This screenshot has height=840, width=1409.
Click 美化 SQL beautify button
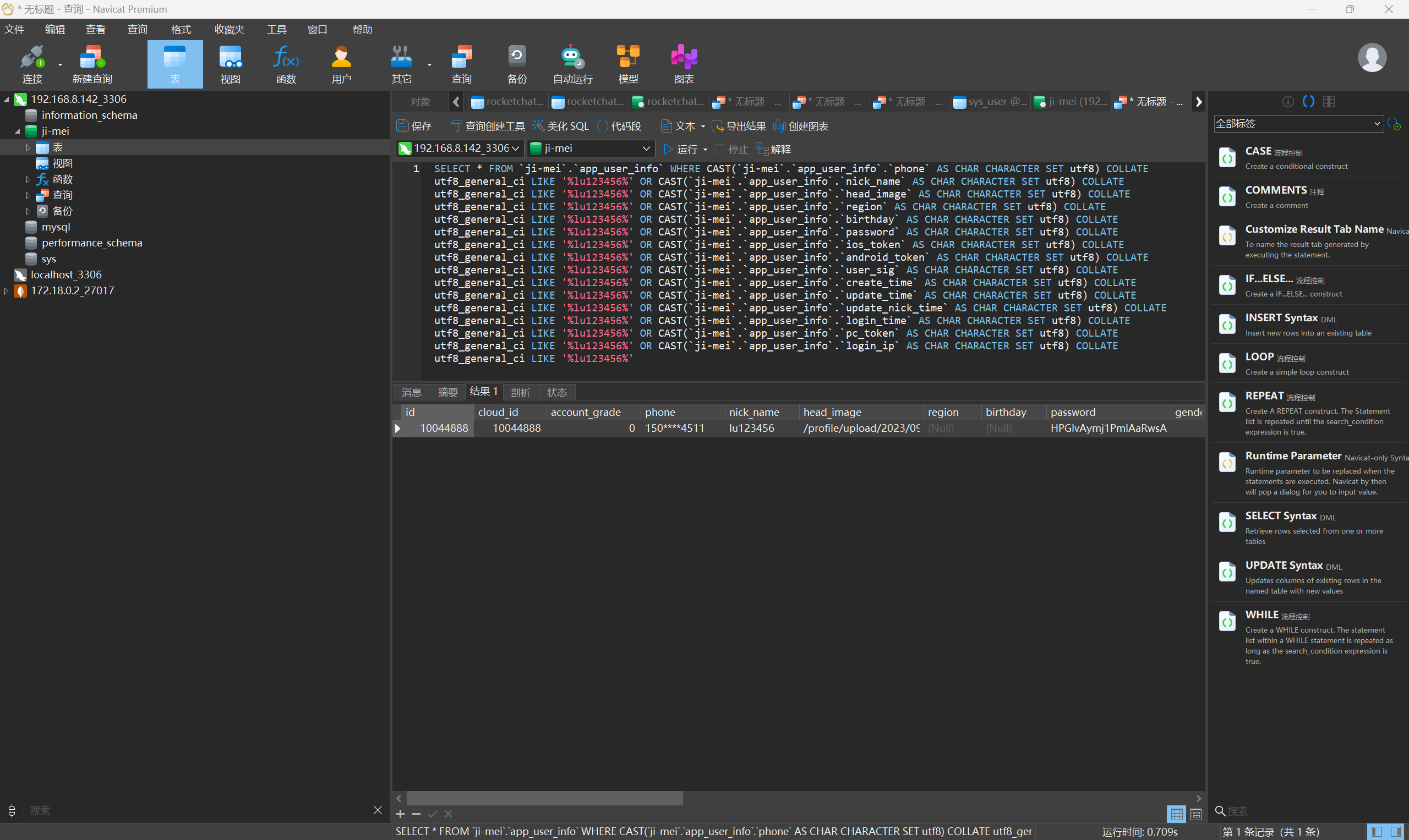[561, 126]
